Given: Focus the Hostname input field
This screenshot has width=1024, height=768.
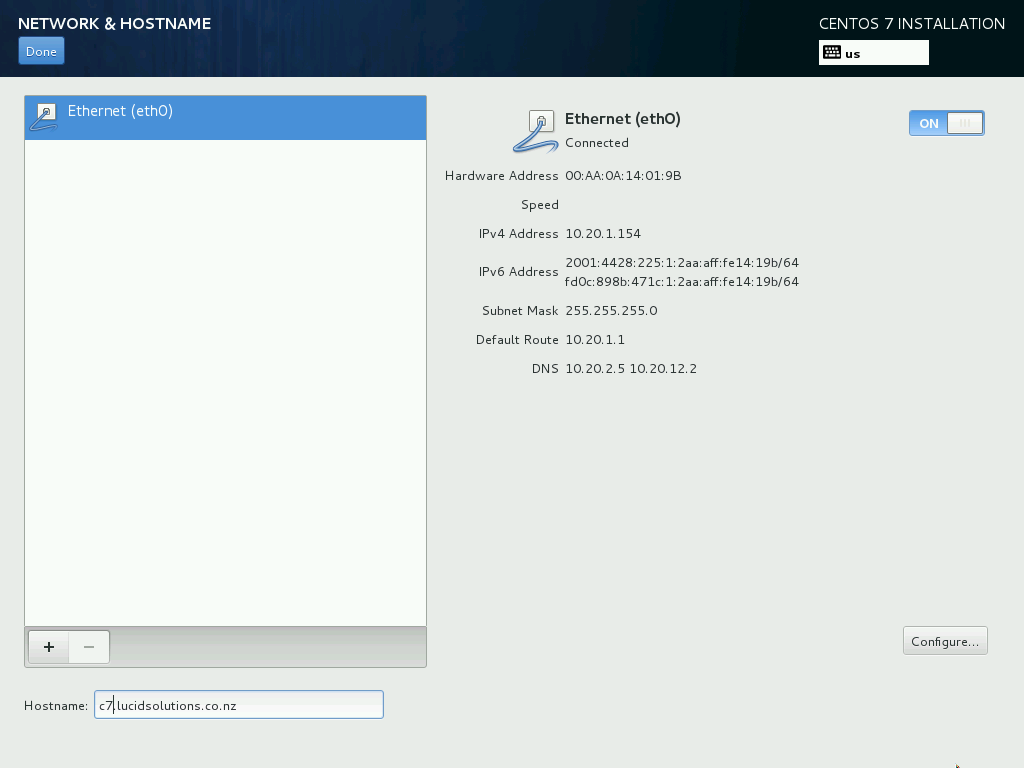Looking at the screenshot, I should tap(238, 705).
